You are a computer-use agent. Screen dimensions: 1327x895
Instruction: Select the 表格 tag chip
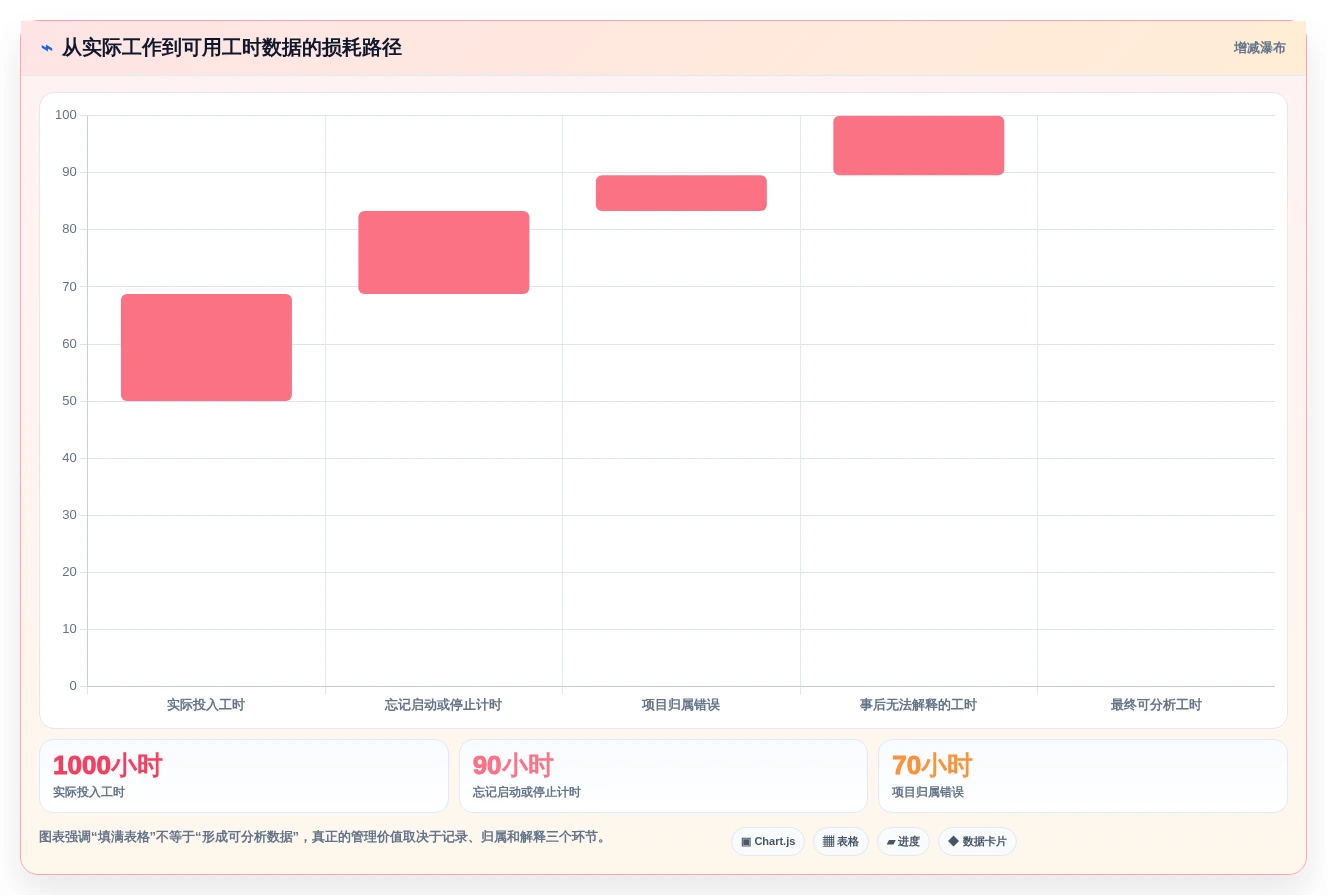tap(840, 842)
